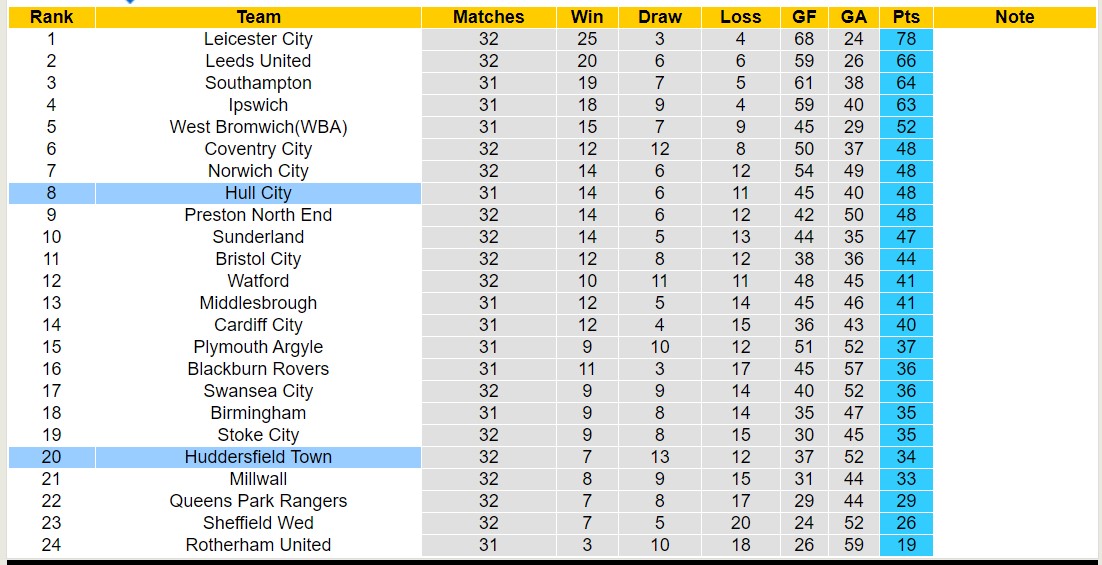Sort by the Matches column header
Image resolution: width=1102 pixels, height=565 pixels.
pyautogui.click(x=488, y=17)
